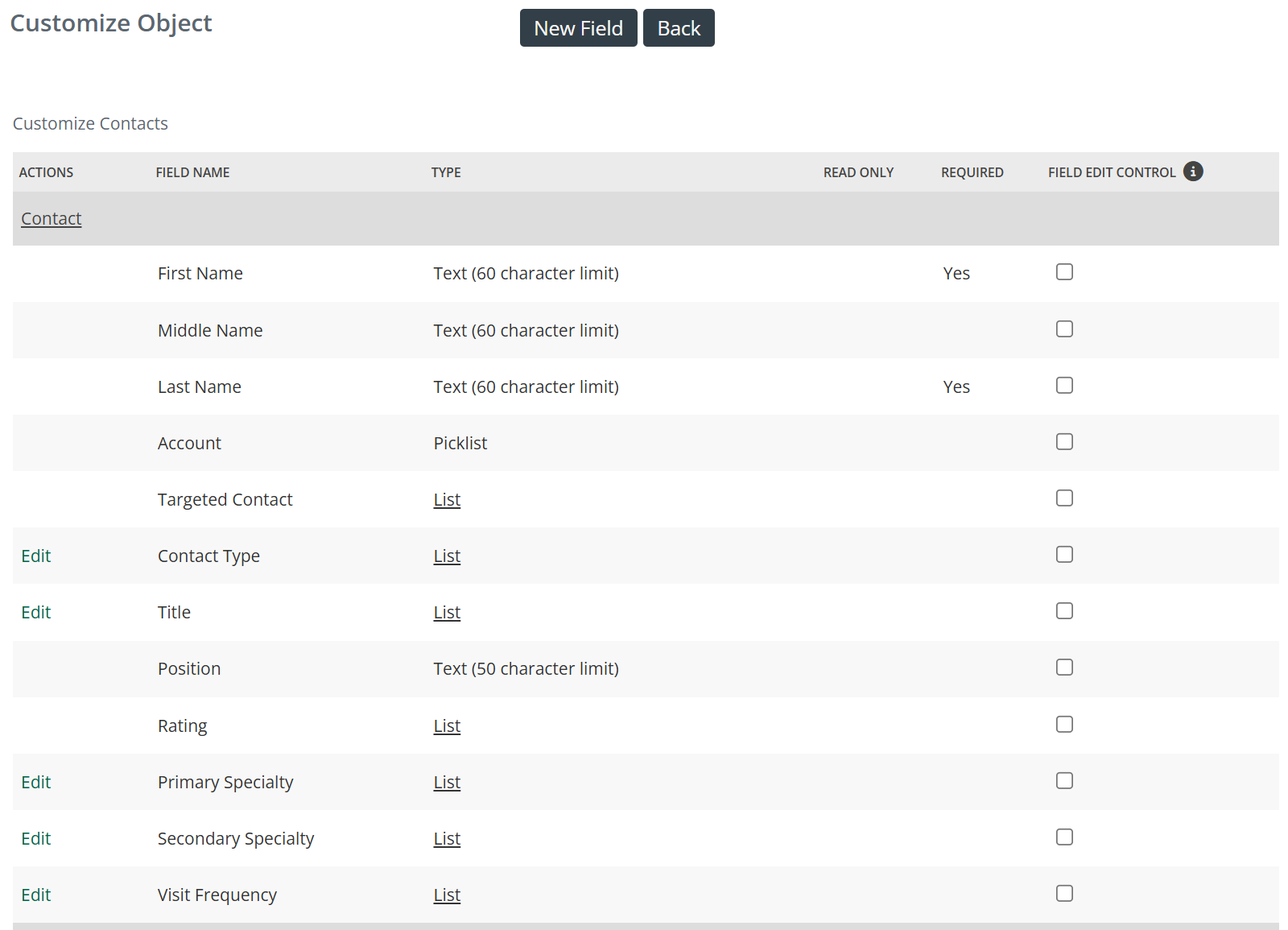Tick the Secondary Specialty field edit checkbox

point(1064,837)
